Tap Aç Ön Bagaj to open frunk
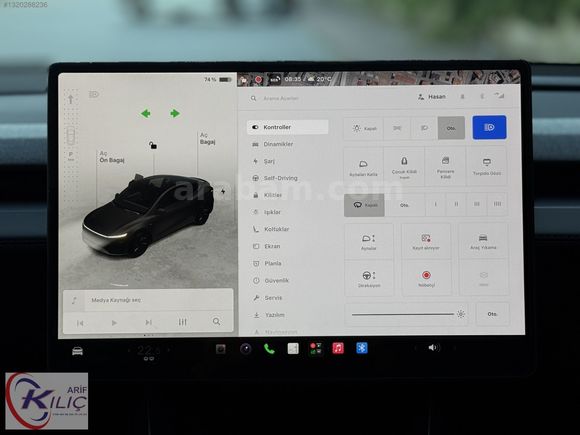580x435 pixels. click(111, 157)
